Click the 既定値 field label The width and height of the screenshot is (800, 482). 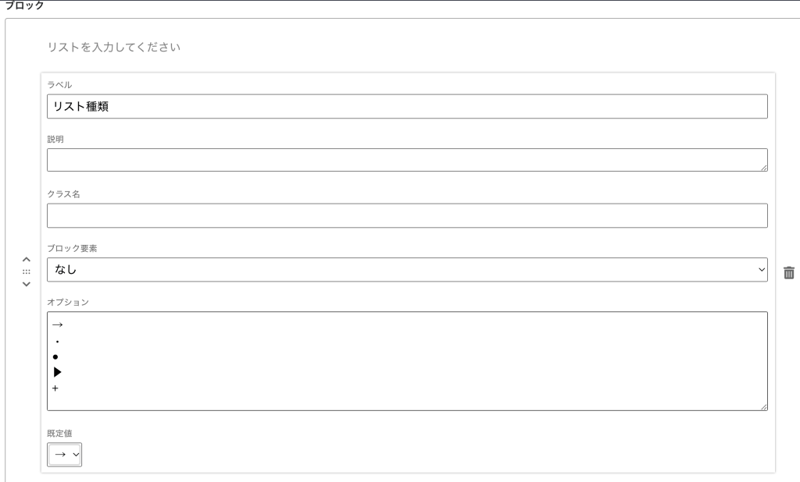point(59,433)
